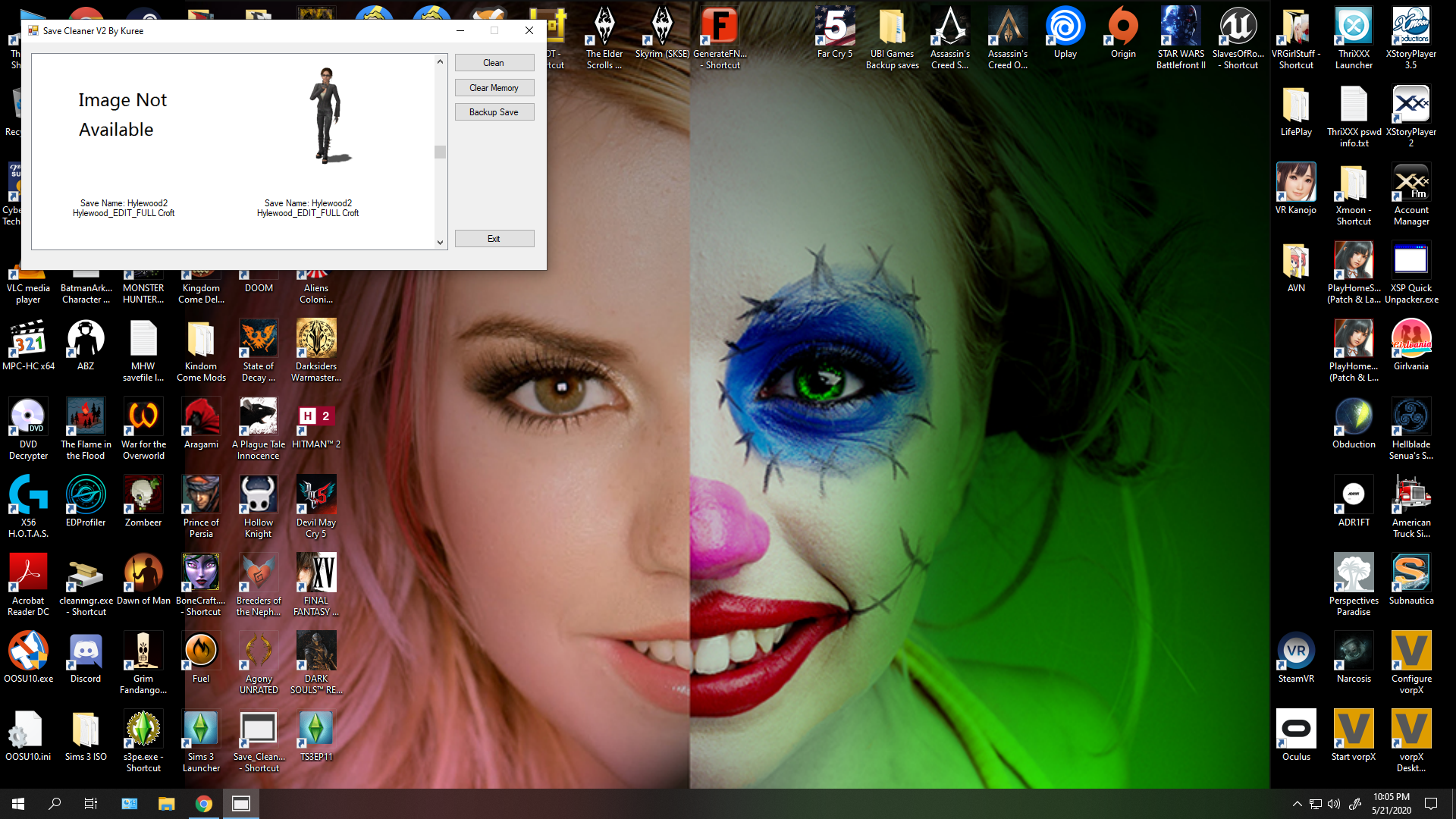Screen dimensions: 1456x819
Task: Open GenerateFN Shortcut icon
Action: point(720,38)
